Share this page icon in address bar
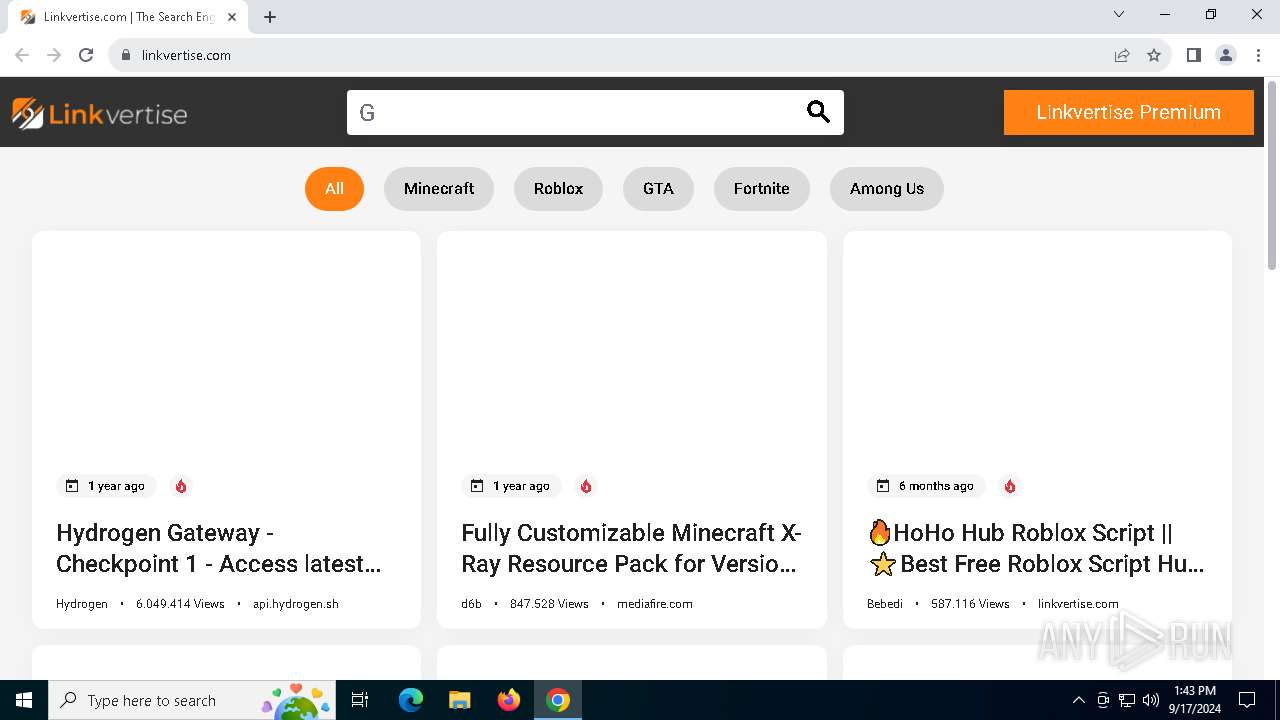The width and height of the screenshot is (1280, 720). click(x=1122, y=55)
